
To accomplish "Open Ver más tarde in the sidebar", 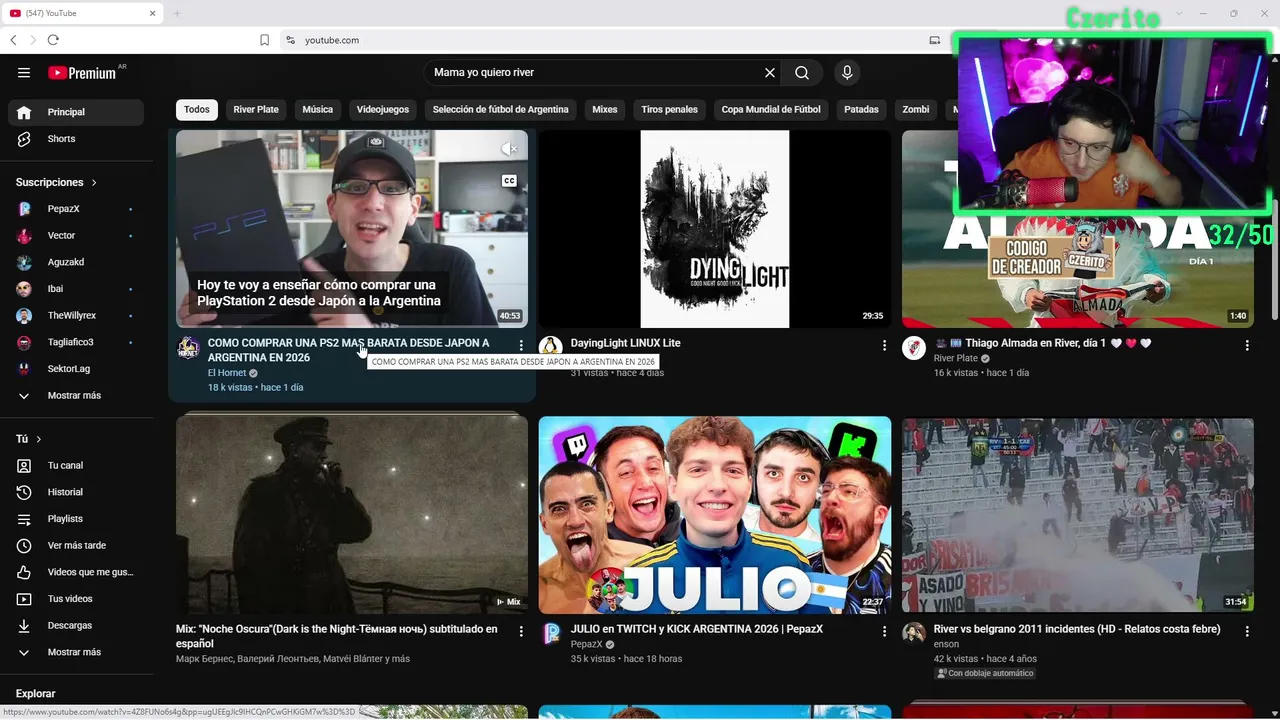I will click(x=76, y=545).
